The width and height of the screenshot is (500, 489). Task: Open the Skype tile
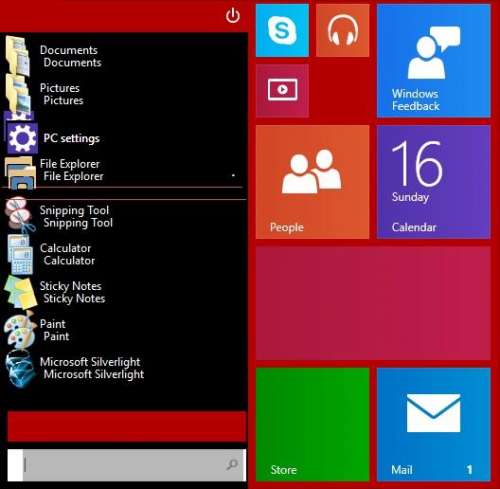pos(282,30)
